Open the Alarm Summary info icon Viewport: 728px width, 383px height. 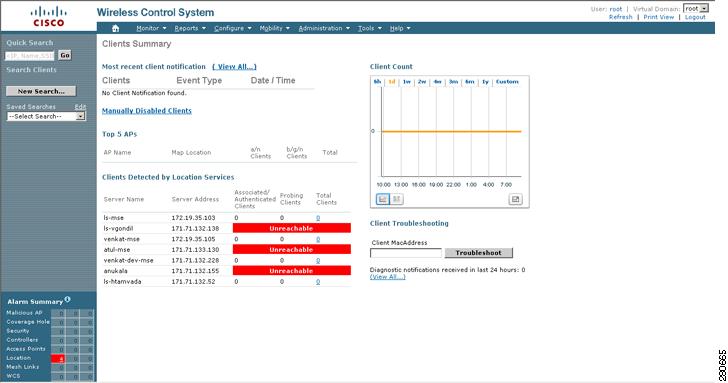[68, 299]
